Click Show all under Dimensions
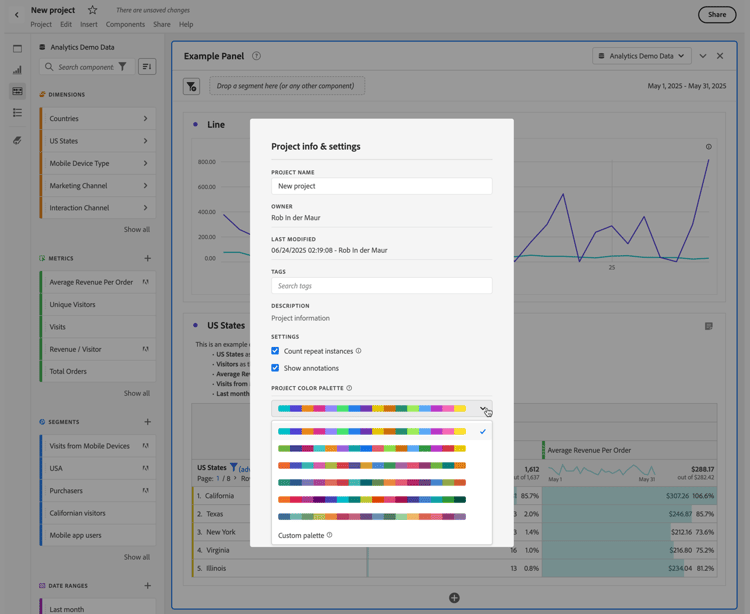The width and height of the screenshot is (750, 614). [x=137, y=230]
